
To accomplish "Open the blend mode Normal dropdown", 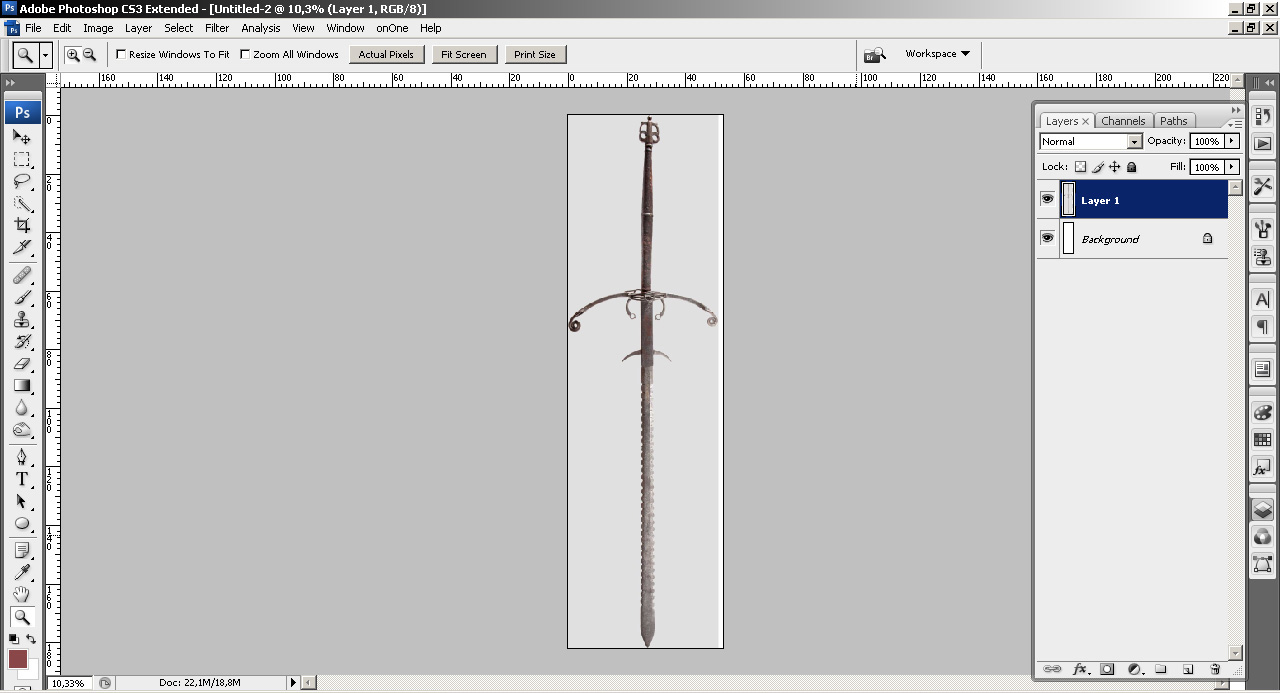I will coord(1090,142).
